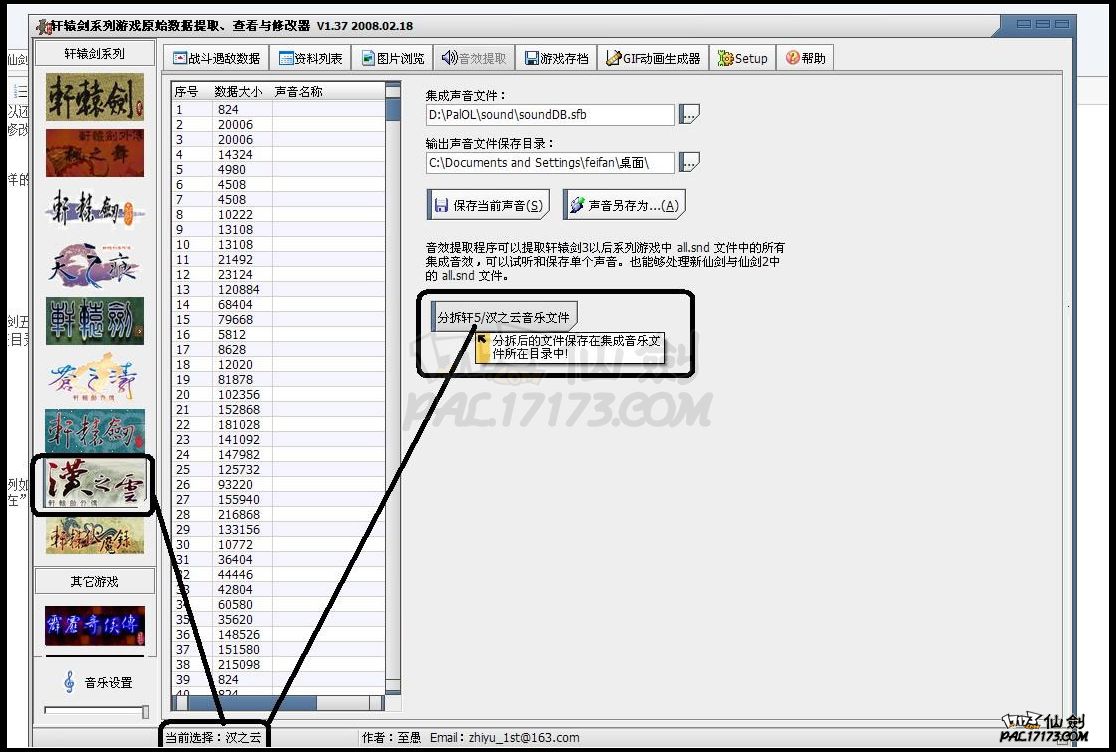
Task: Select the 汉之云 game logo
Action: (94, 487)
